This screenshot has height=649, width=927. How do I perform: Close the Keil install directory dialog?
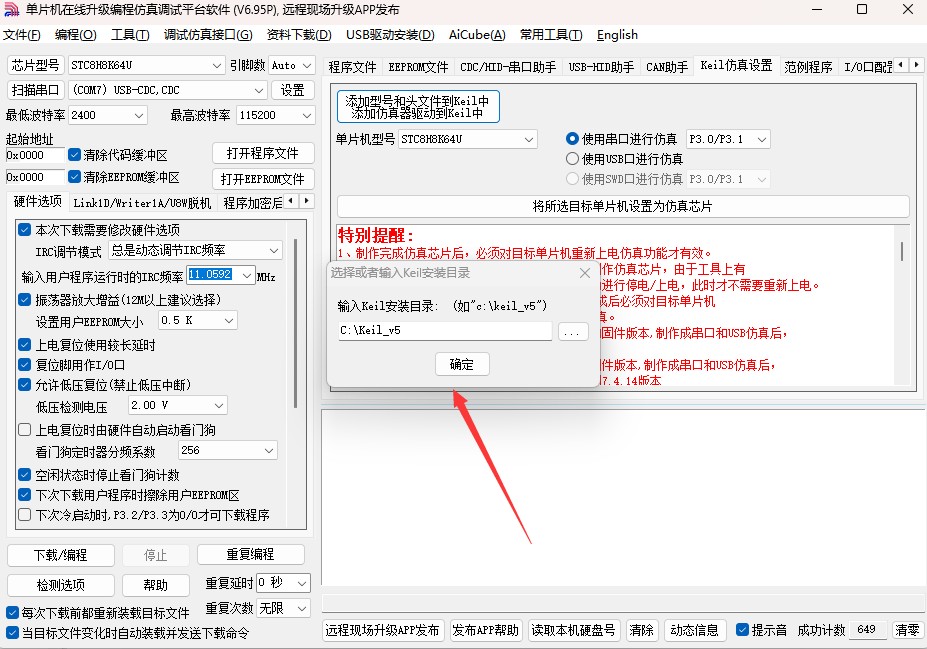tap(585, 273)
